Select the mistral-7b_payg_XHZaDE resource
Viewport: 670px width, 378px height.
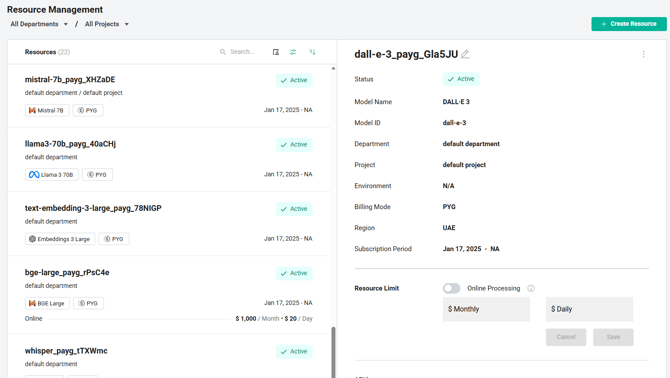coord(169,96)
